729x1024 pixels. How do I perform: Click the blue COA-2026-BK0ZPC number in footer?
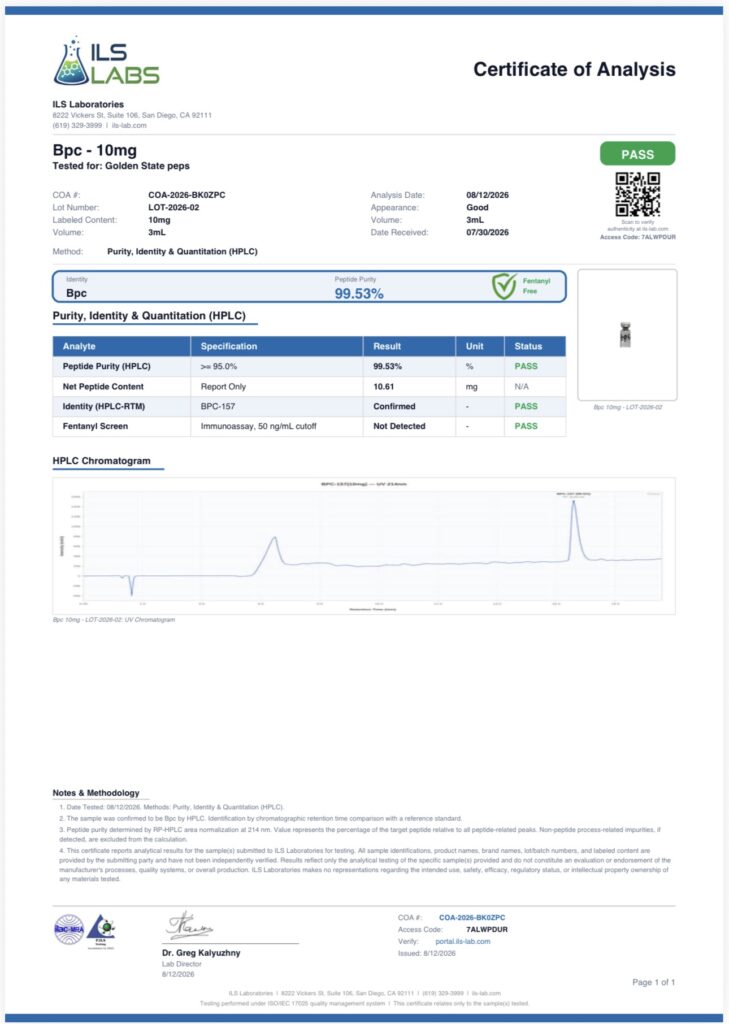pyautogui.click(x=472, y=918)
